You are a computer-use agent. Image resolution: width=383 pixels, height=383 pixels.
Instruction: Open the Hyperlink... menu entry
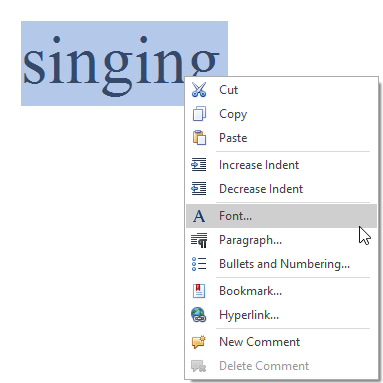(282, 315)
